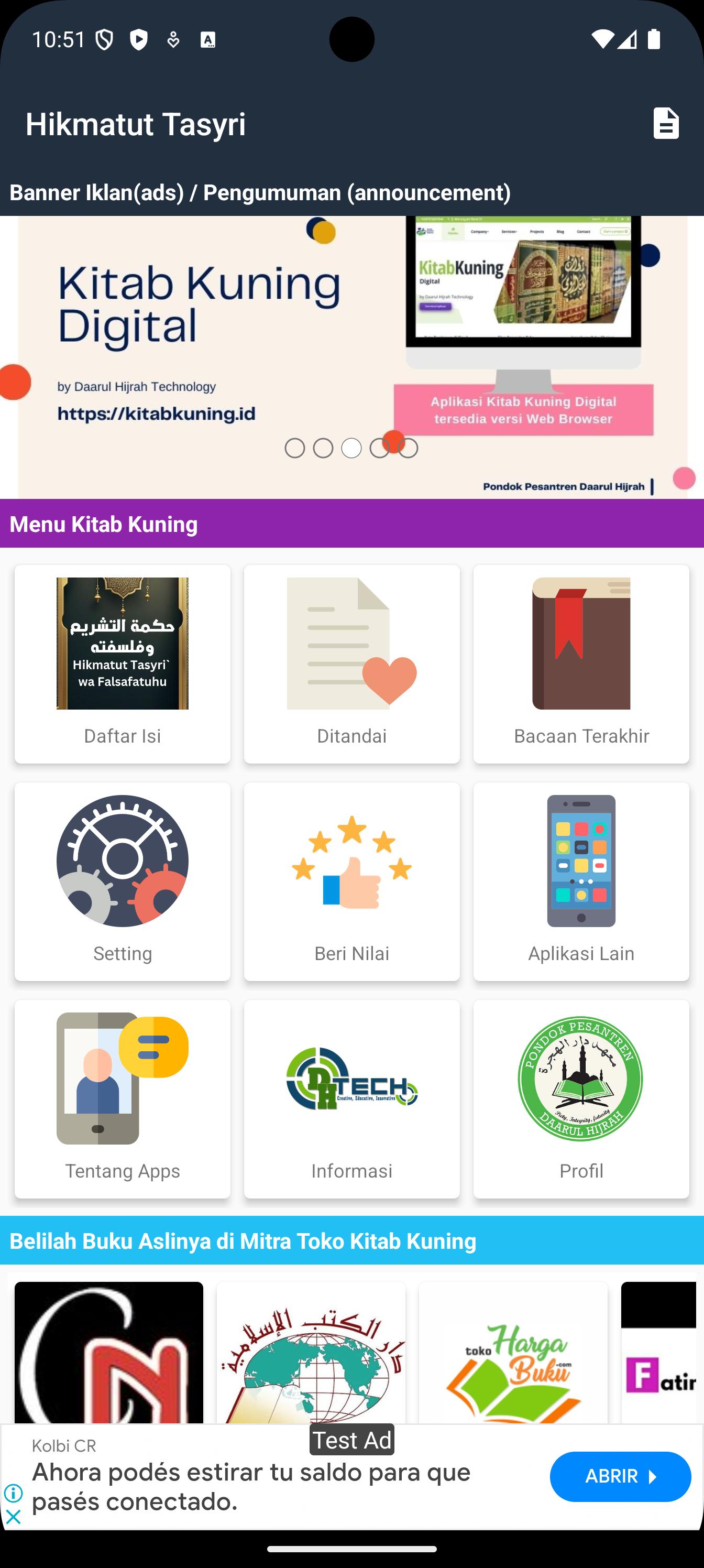This screenshot has width=704, height=1568.
Task: Tap the Kitab Kuning Digital banner image
Action: point(351,357)
